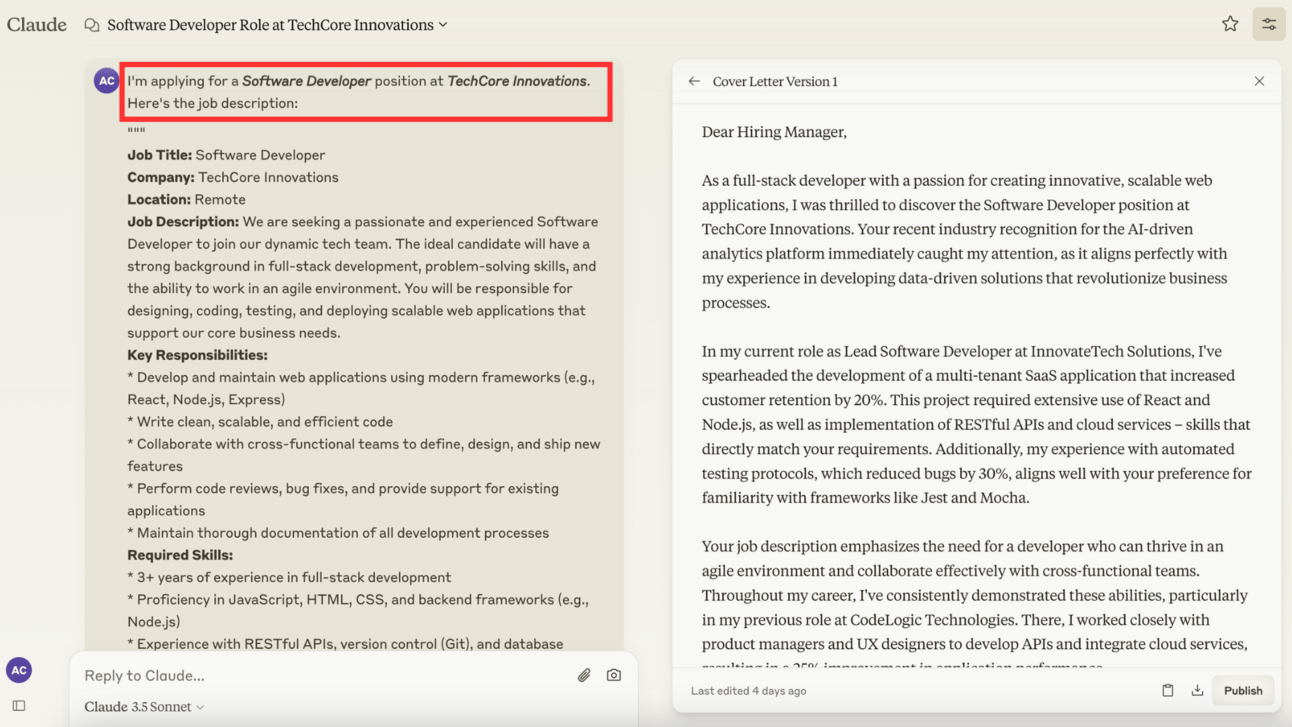This screenshot has height=727, width=1292.
Task: Open the chat controls sliders icon
Action: click(x=1269, y=24)
